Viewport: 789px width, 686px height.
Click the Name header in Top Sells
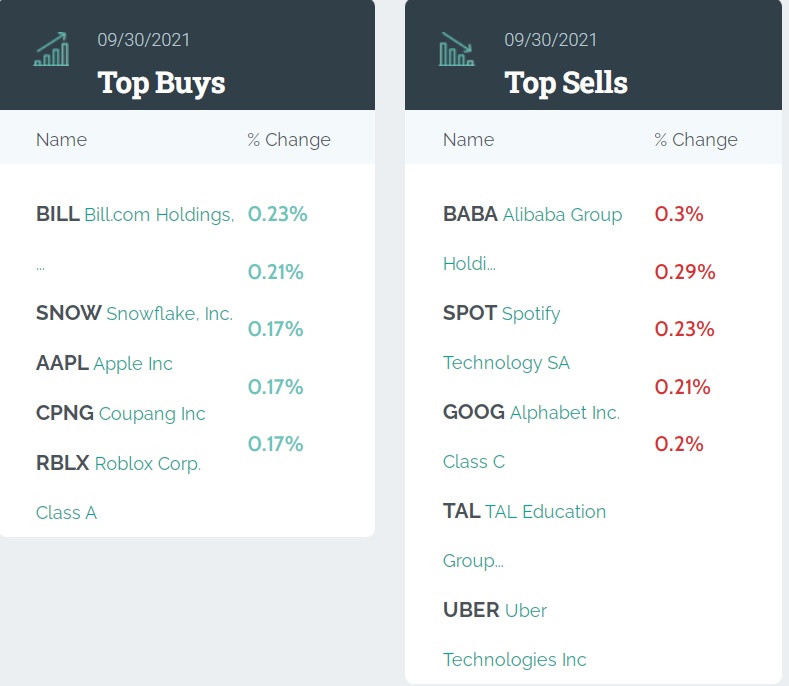tap(468, 140)
